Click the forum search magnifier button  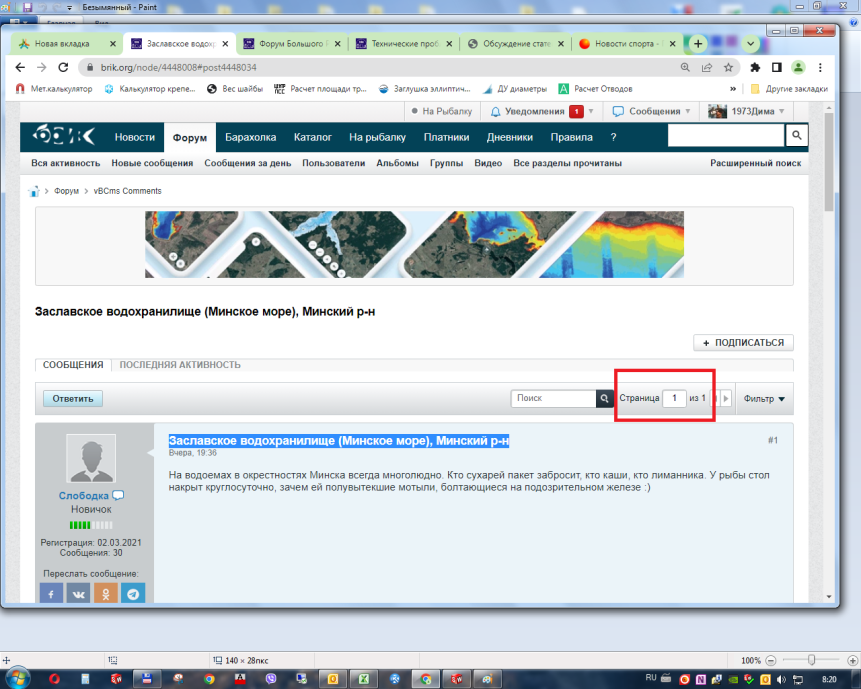tap(604, 398)
